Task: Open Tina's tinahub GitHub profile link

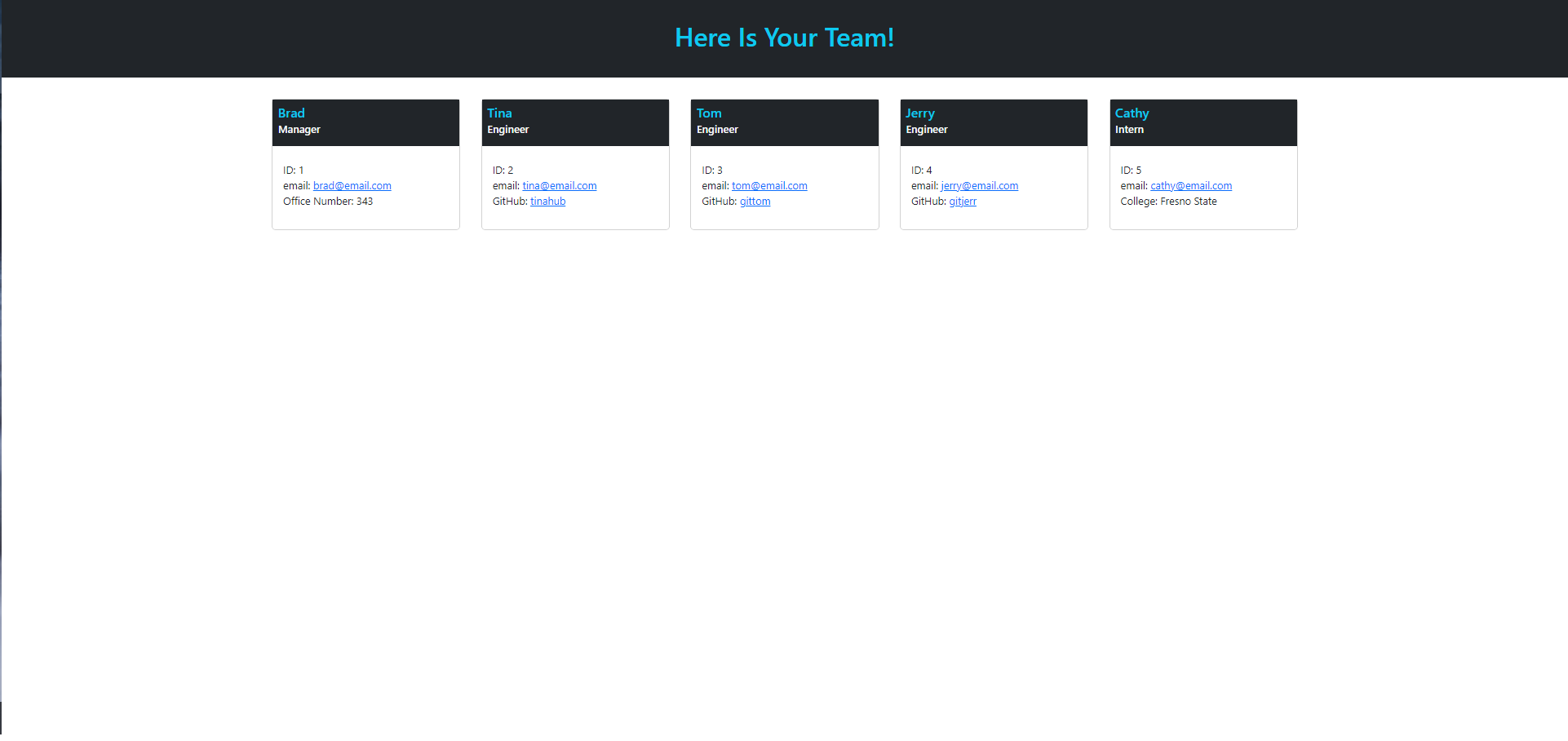Action: click(x=547, y=201)
